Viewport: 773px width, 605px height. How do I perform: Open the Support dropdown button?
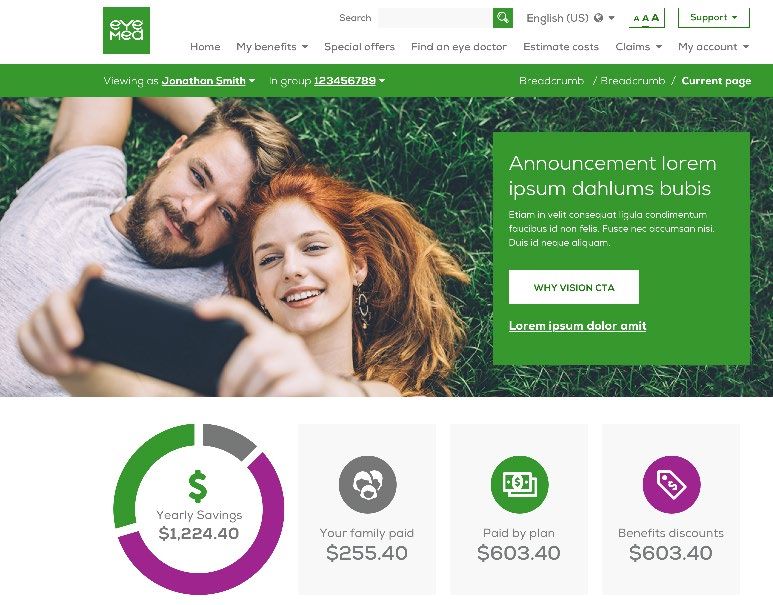pos(713,17)
